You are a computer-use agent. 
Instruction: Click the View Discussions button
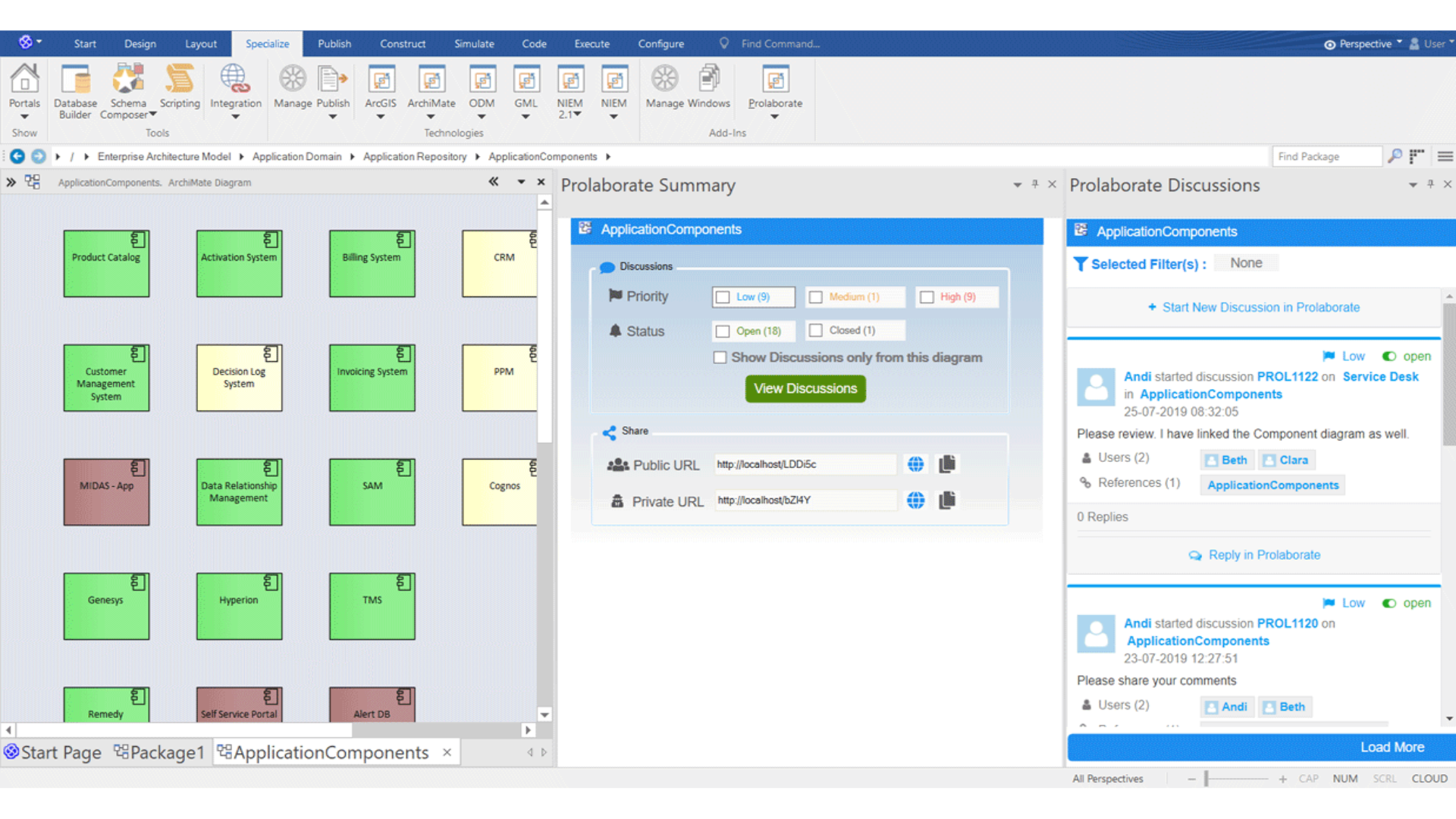point(805,388)
